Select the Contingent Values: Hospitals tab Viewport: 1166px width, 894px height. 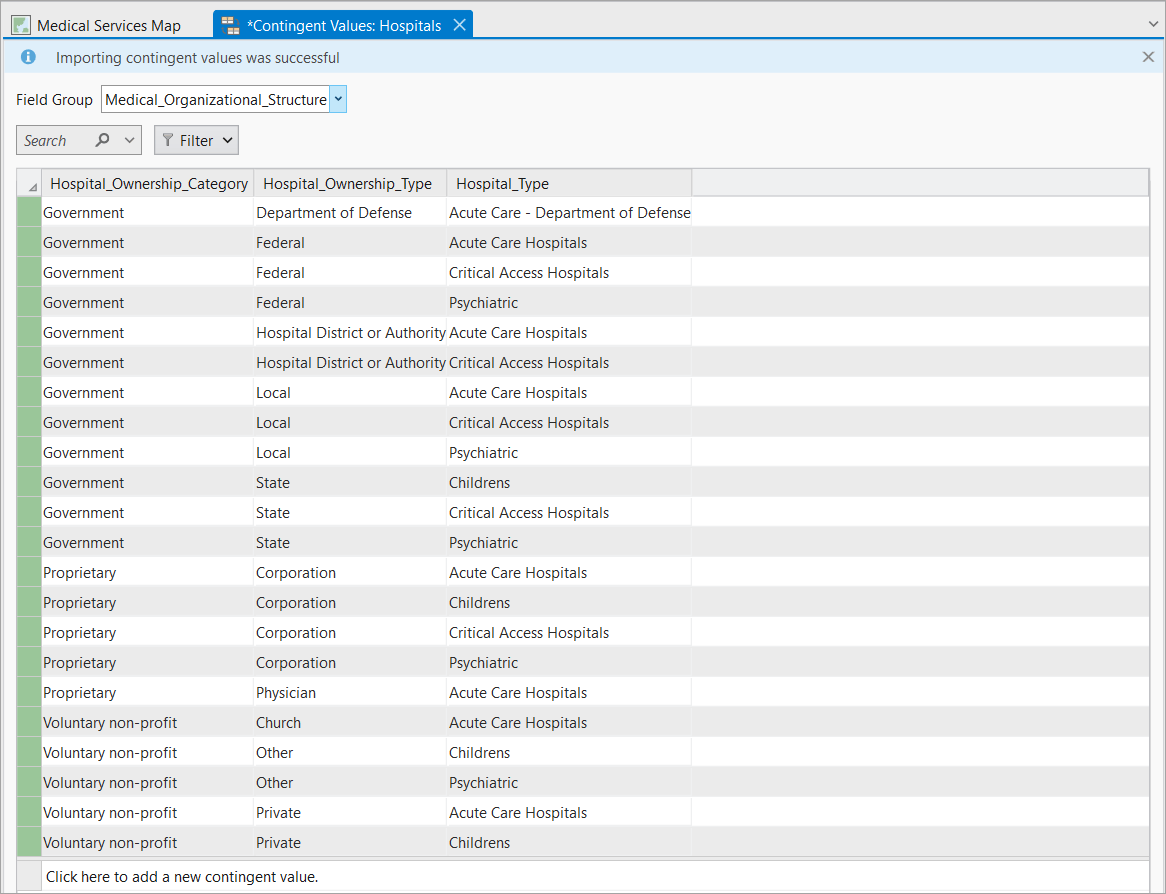[x=344, y=25]
